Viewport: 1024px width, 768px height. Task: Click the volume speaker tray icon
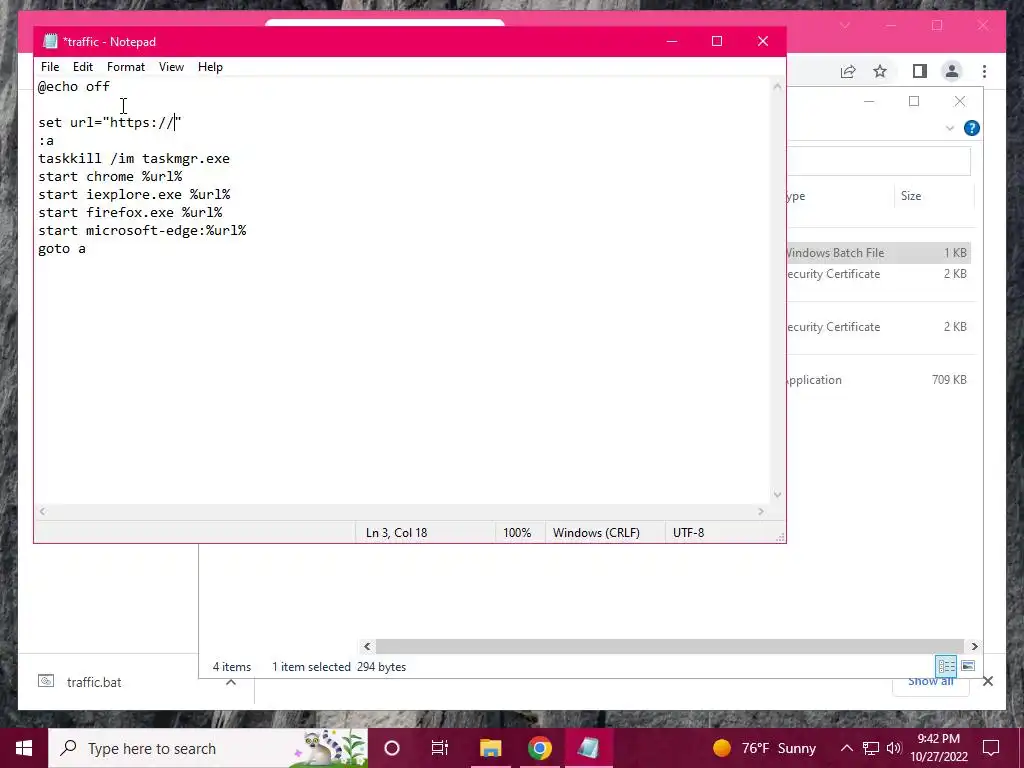coord(894,748)
